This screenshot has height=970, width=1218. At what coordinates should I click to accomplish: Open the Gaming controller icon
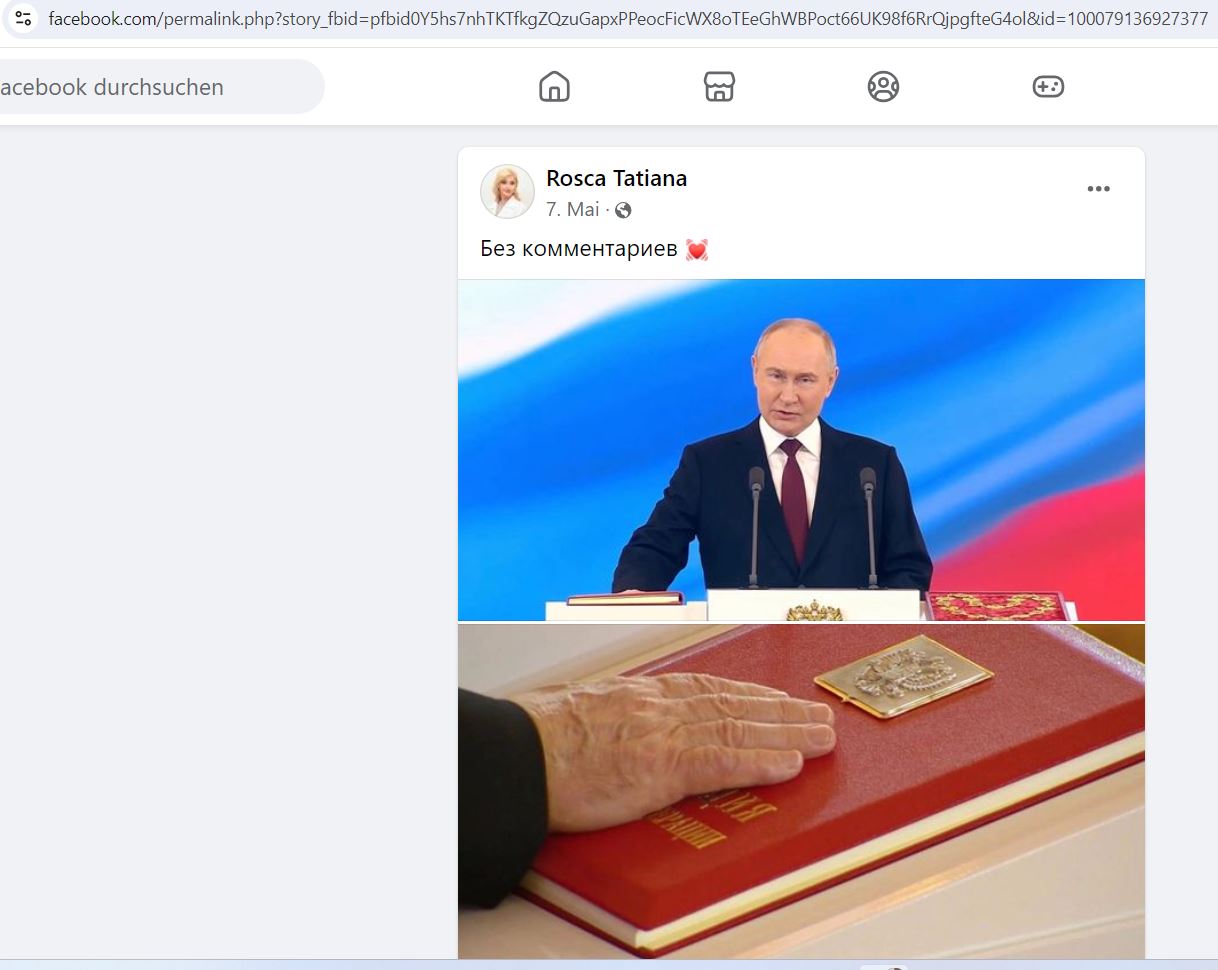1048,87
